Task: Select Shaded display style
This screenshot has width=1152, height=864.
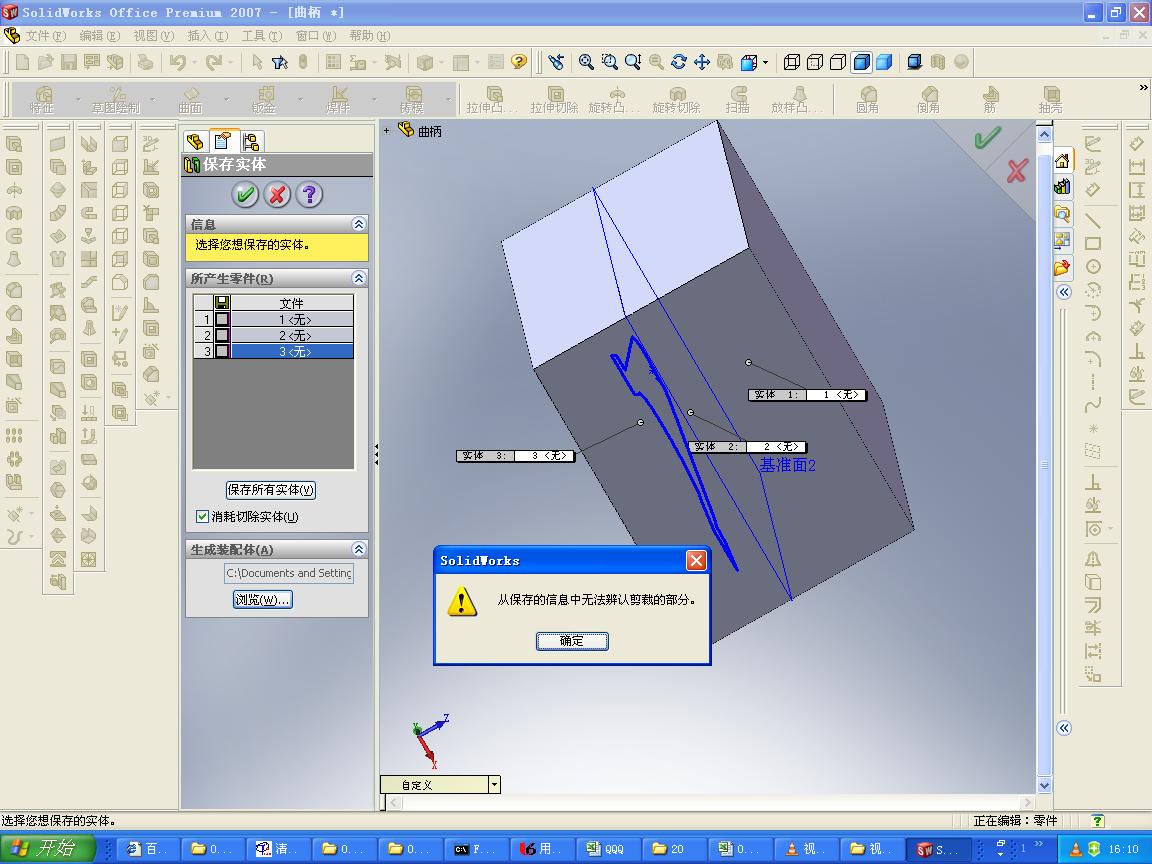Action: pyautogui.click(x=885, y=62)
